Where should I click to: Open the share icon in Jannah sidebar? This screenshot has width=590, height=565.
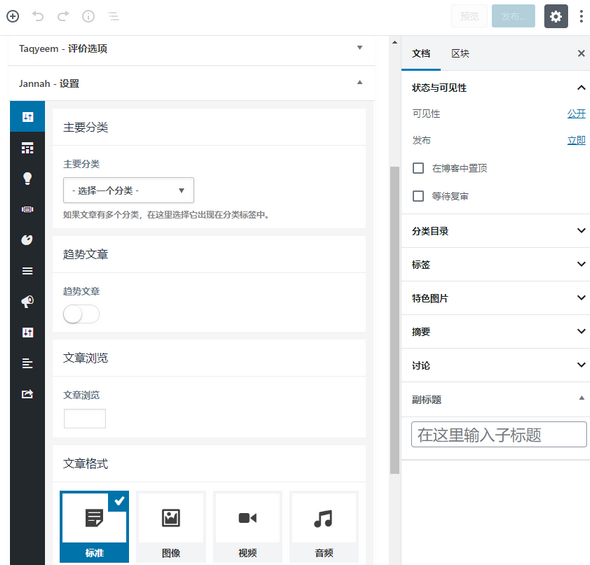point(27,394)
